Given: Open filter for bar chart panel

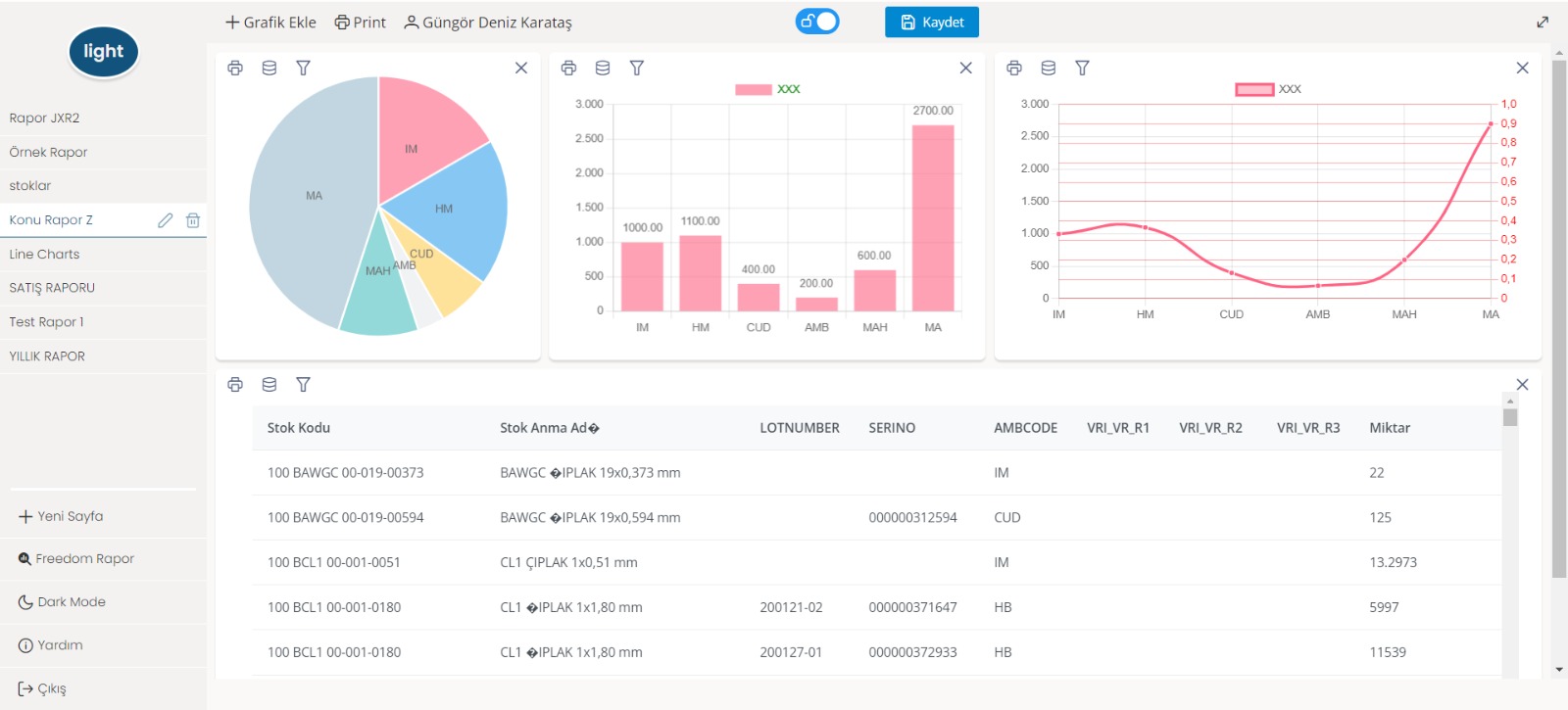Looking at the screenshot, I should click(637, 68).
